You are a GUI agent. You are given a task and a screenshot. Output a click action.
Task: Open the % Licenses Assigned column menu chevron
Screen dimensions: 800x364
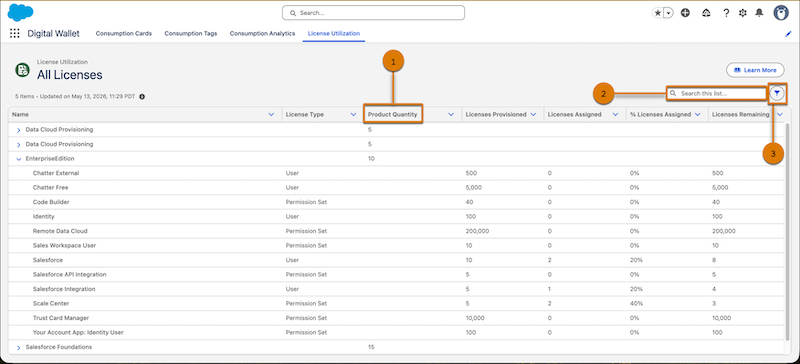[x=698, y=115]
